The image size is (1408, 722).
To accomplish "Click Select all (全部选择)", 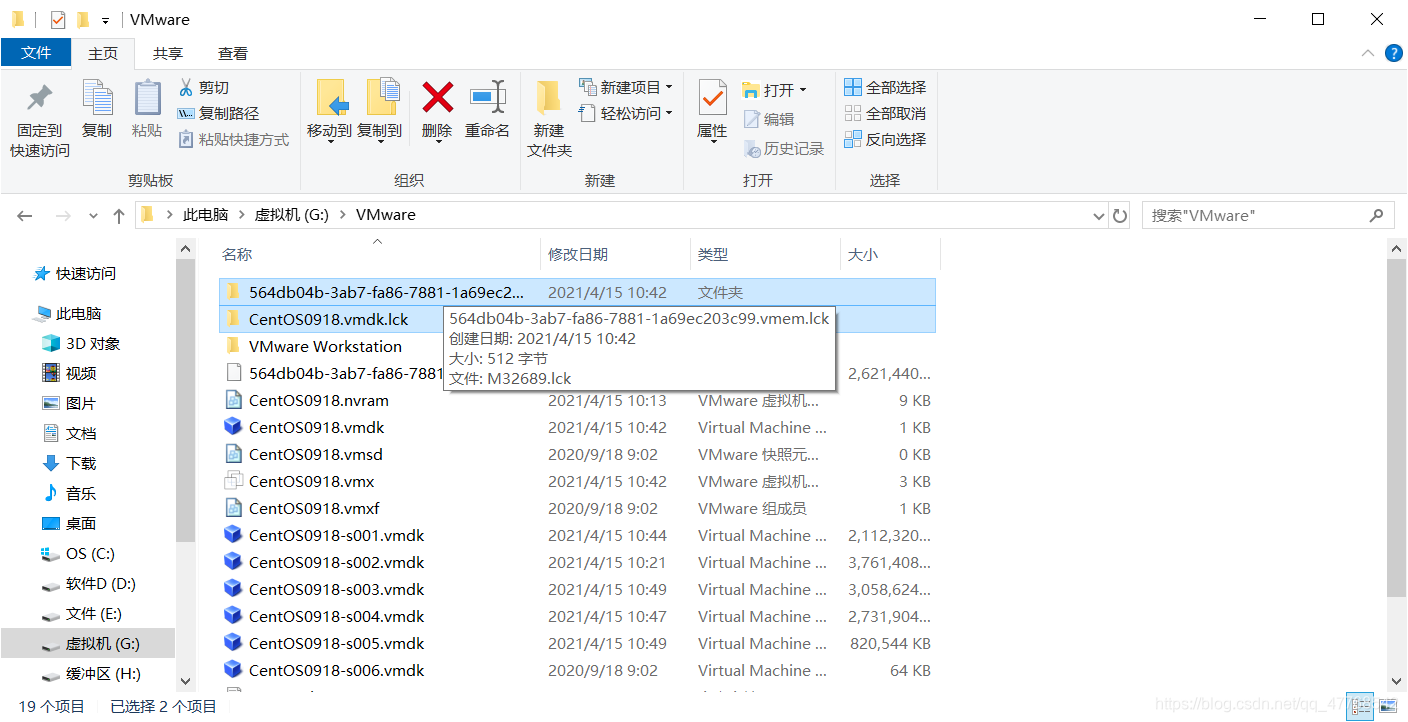I will (x=885, y=87).
